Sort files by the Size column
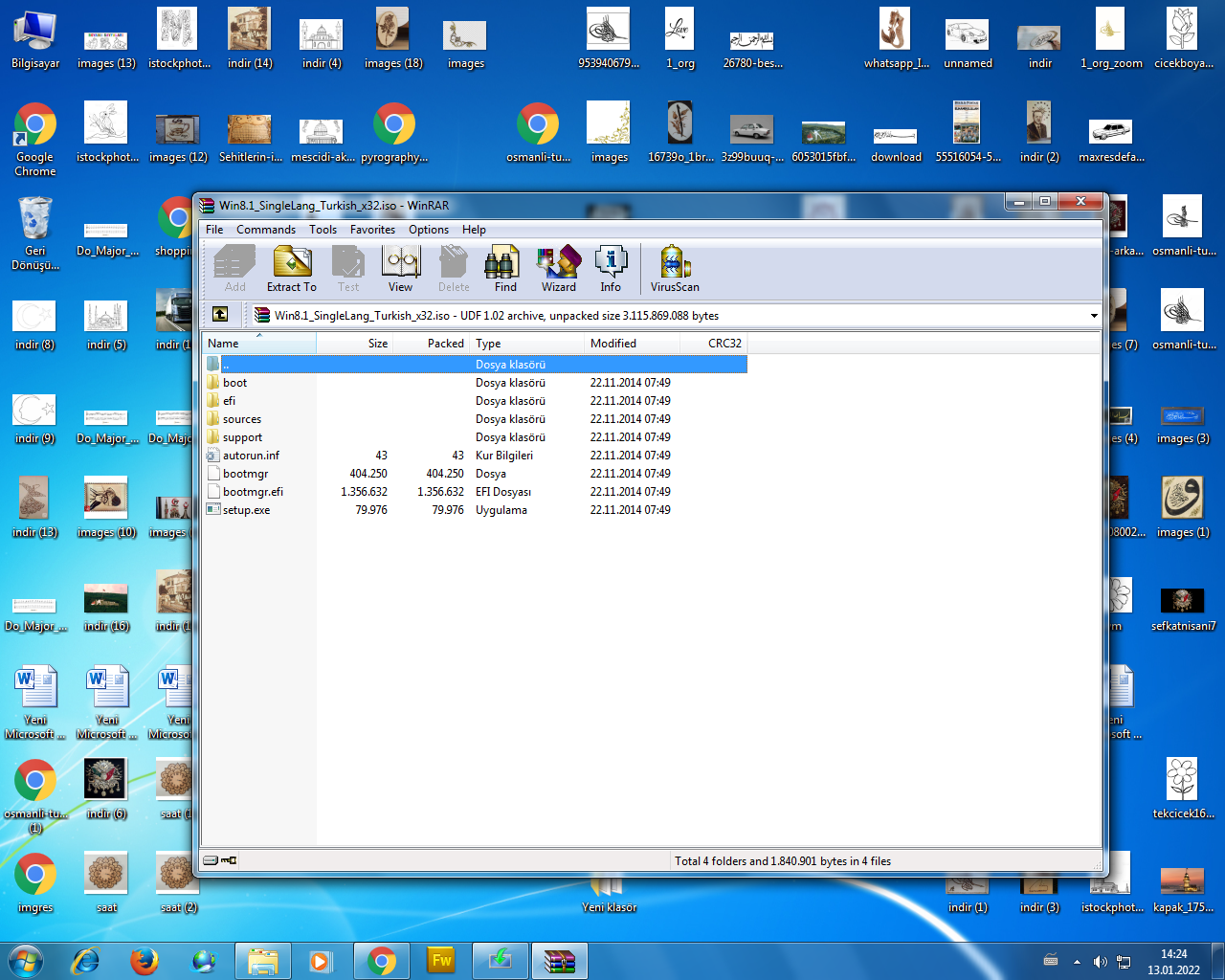Viewport: 1225px width, 980px height. pyautogui.click(x=355, y=344)
